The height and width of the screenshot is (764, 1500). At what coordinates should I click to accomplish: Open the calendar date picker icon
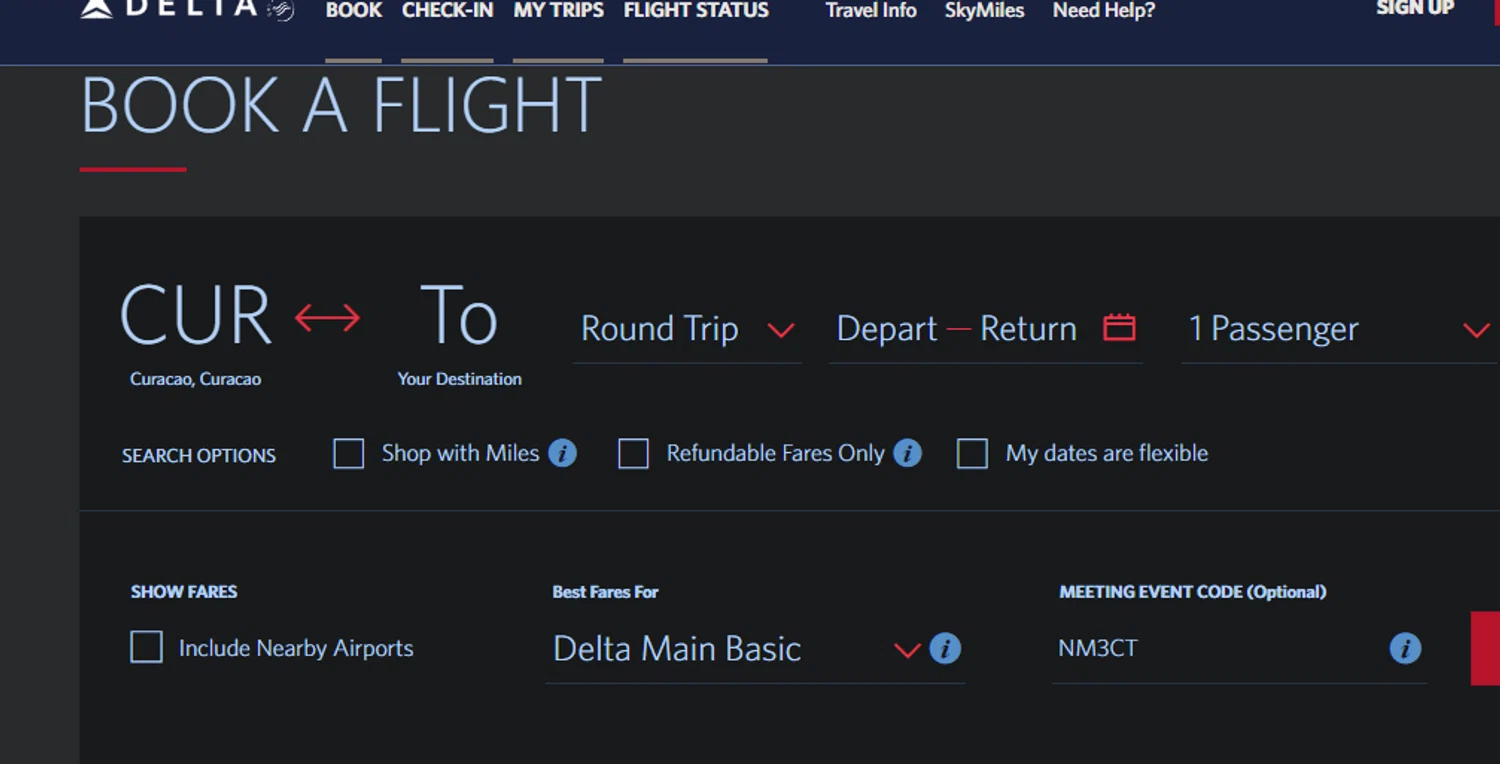[x=1119, y=328]
